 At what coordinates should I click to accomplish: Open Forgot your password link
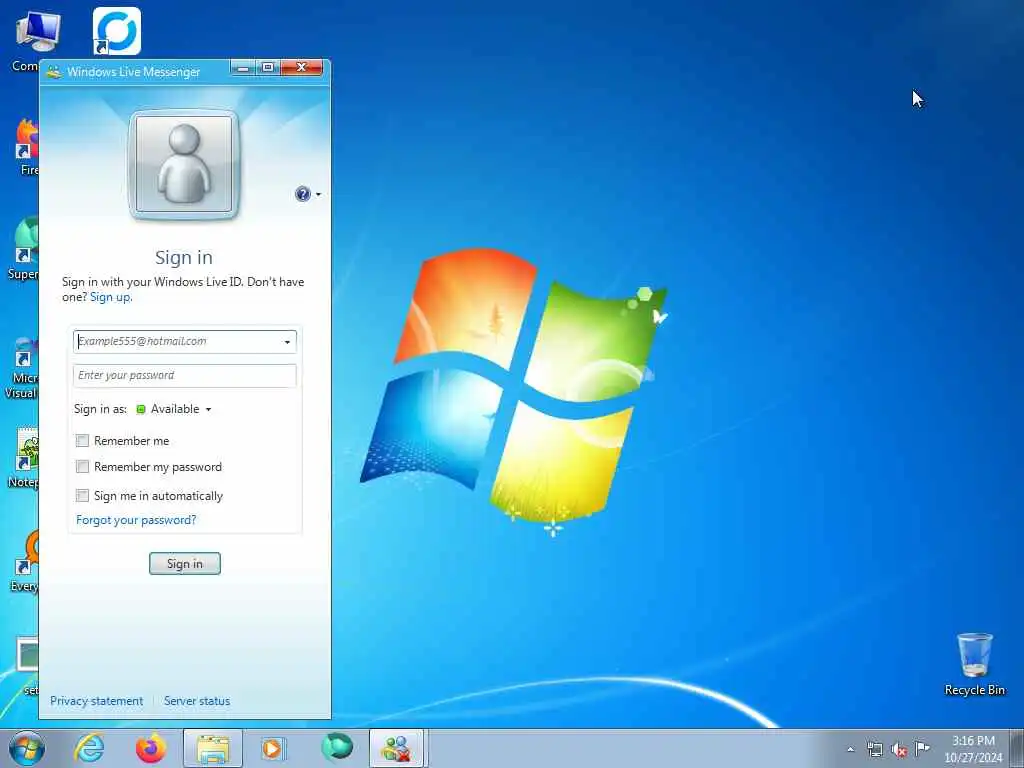pyautogui.click(x=136, y=520)
